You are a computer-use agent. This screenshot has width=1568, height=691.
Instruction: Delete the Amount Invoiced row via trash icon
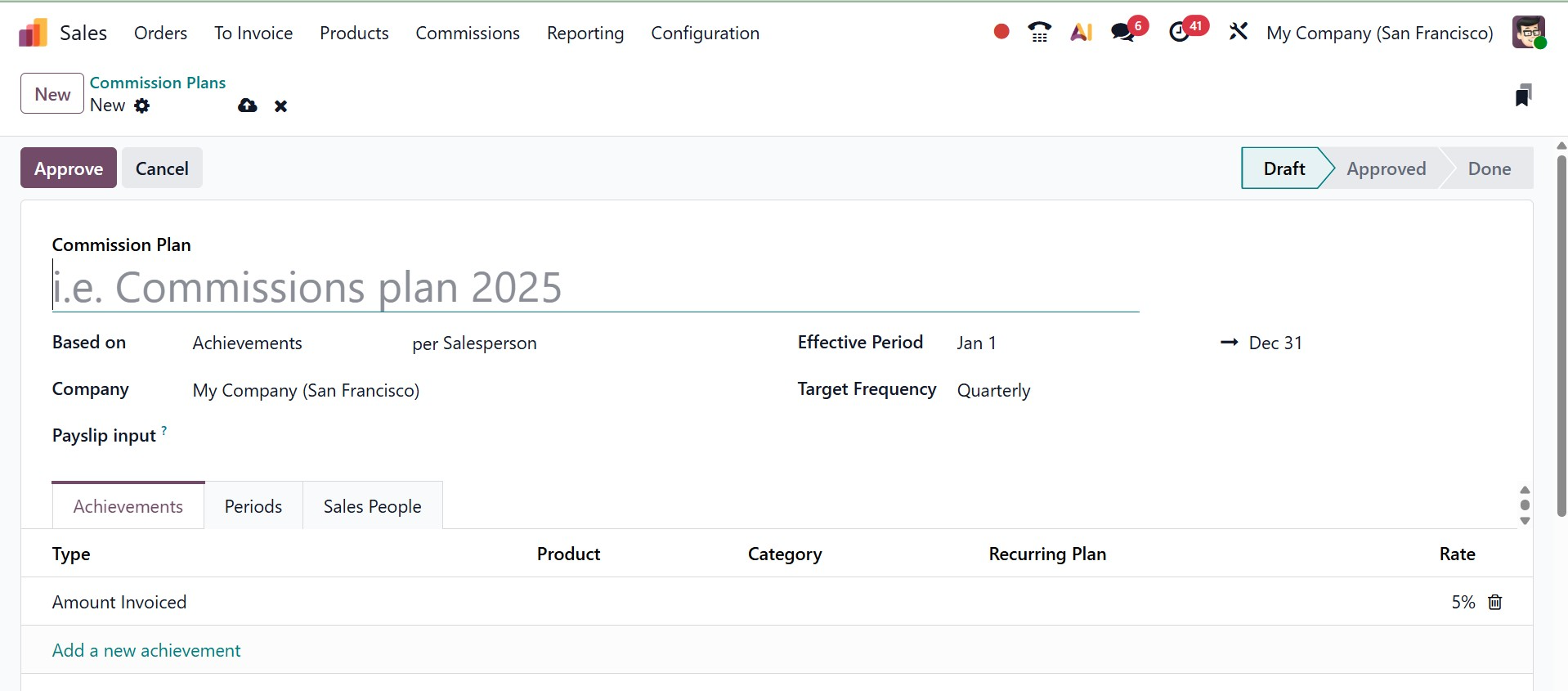[1494, 602]
